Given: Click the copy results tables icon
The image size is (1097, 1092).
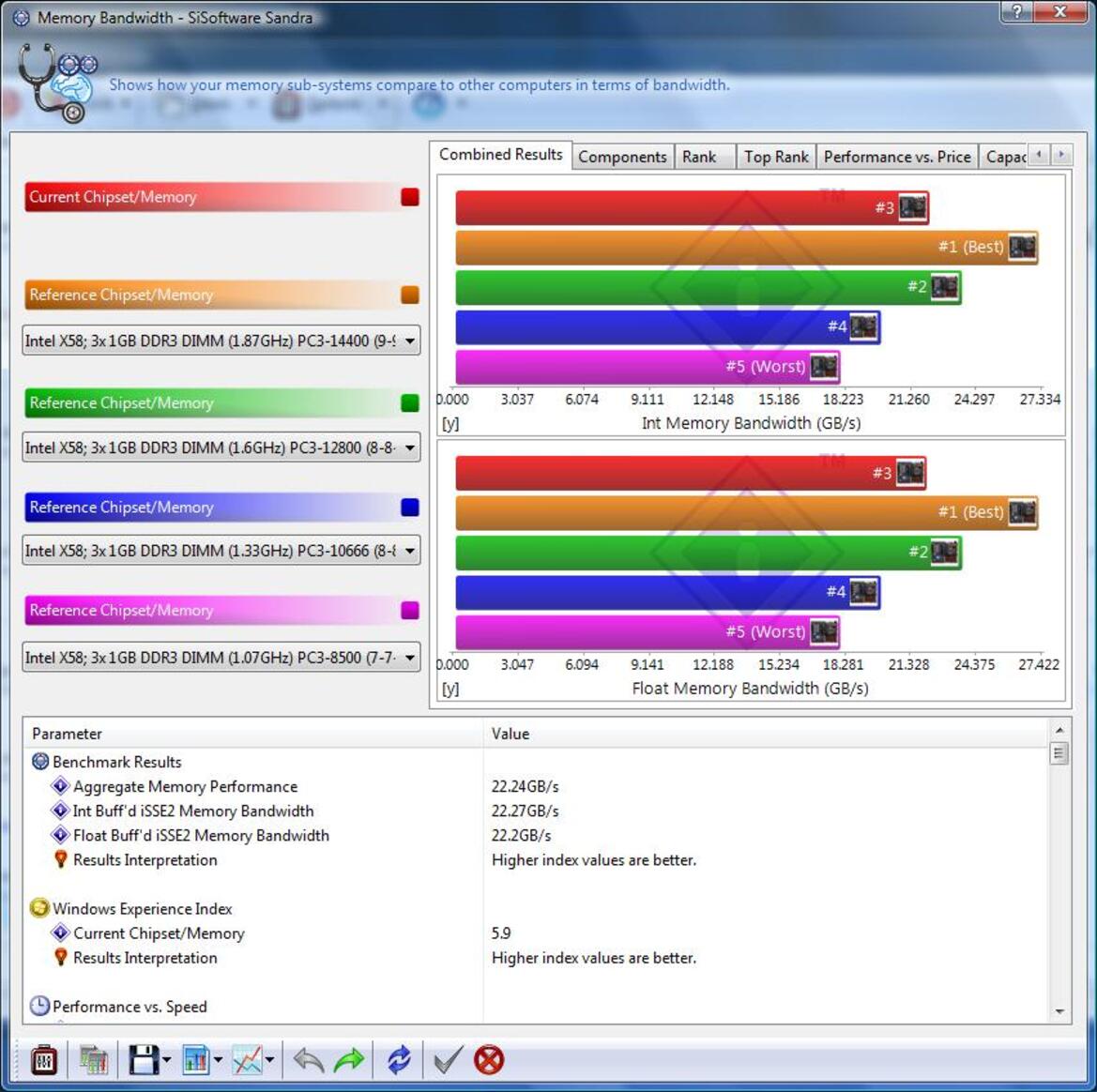Looking at the screenshot, I should [x=93, y=1060].
